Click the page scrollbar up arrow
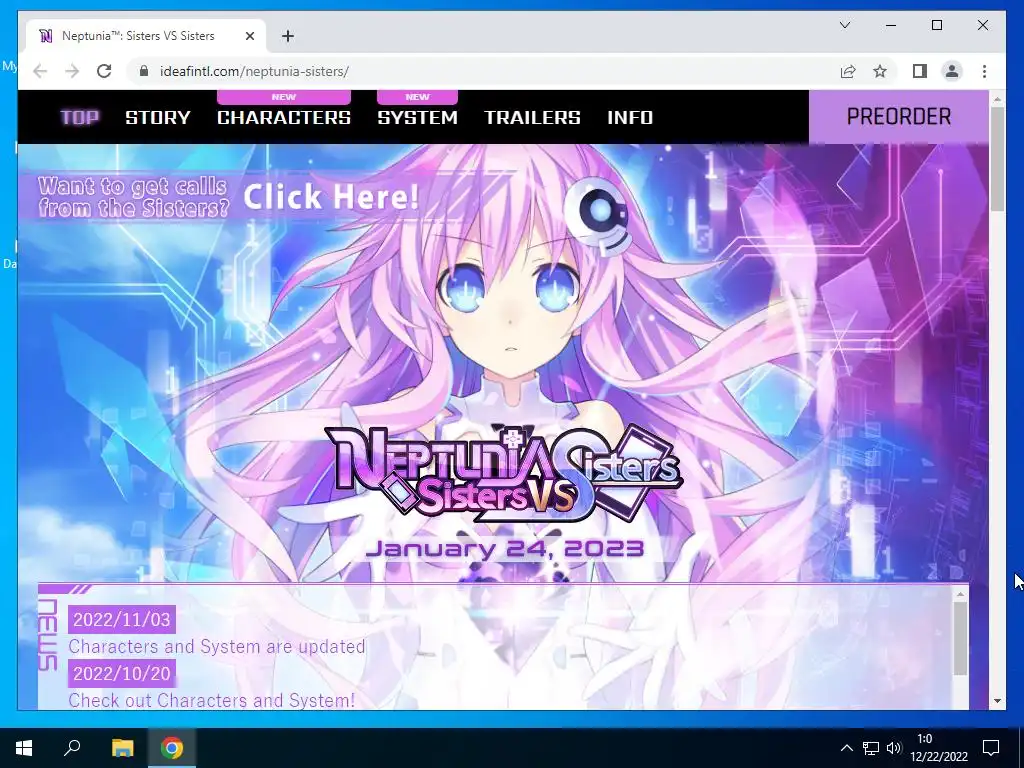 click(997, 99)
